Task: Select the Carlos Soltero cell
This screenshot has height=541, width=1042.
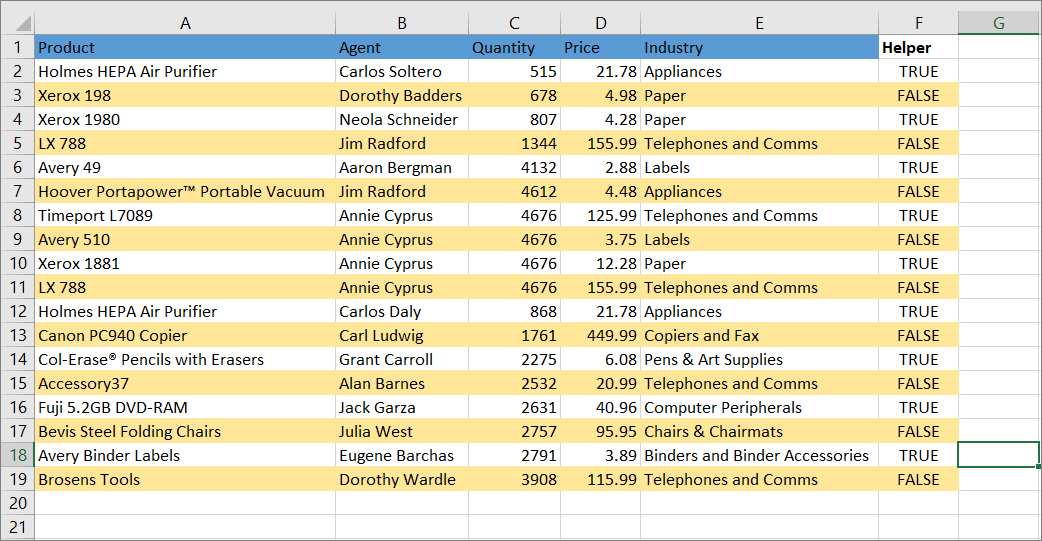Action: (x=401, y=71)
